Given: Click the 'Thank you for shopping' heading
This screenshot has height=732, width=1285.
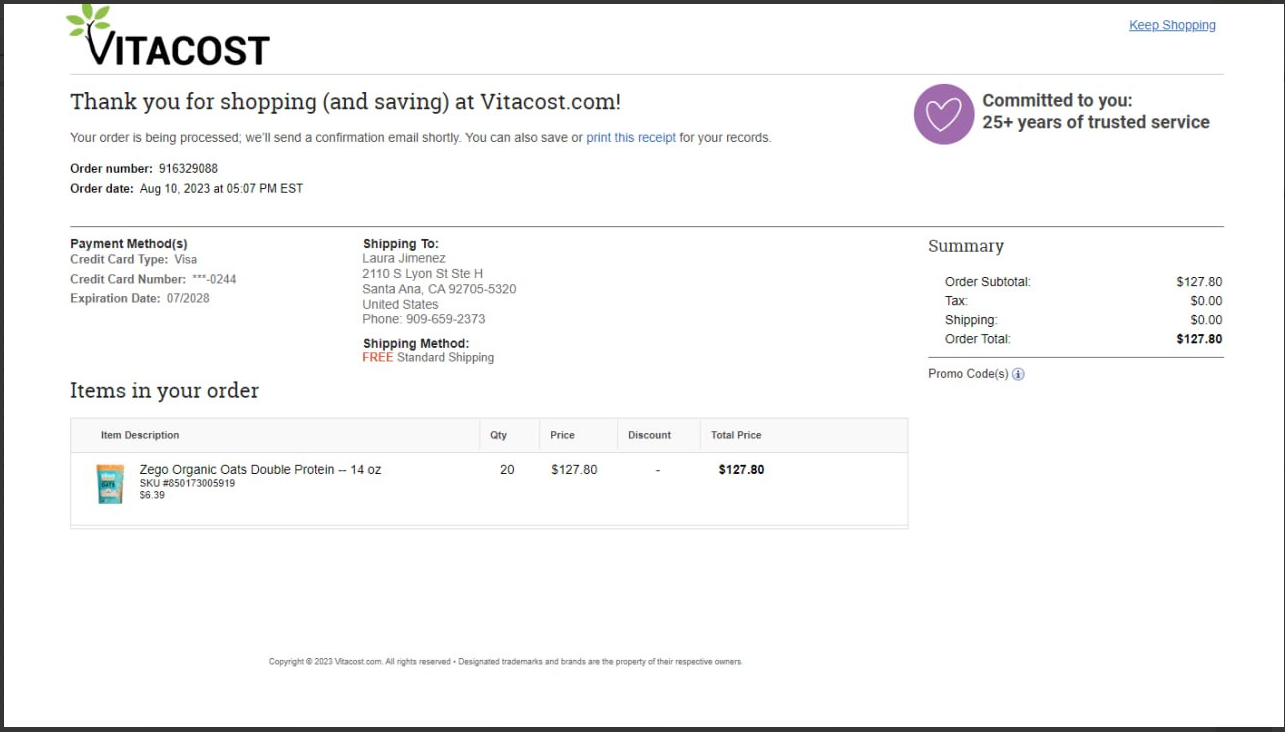Looking at the screenshot, I should point(345,102).
